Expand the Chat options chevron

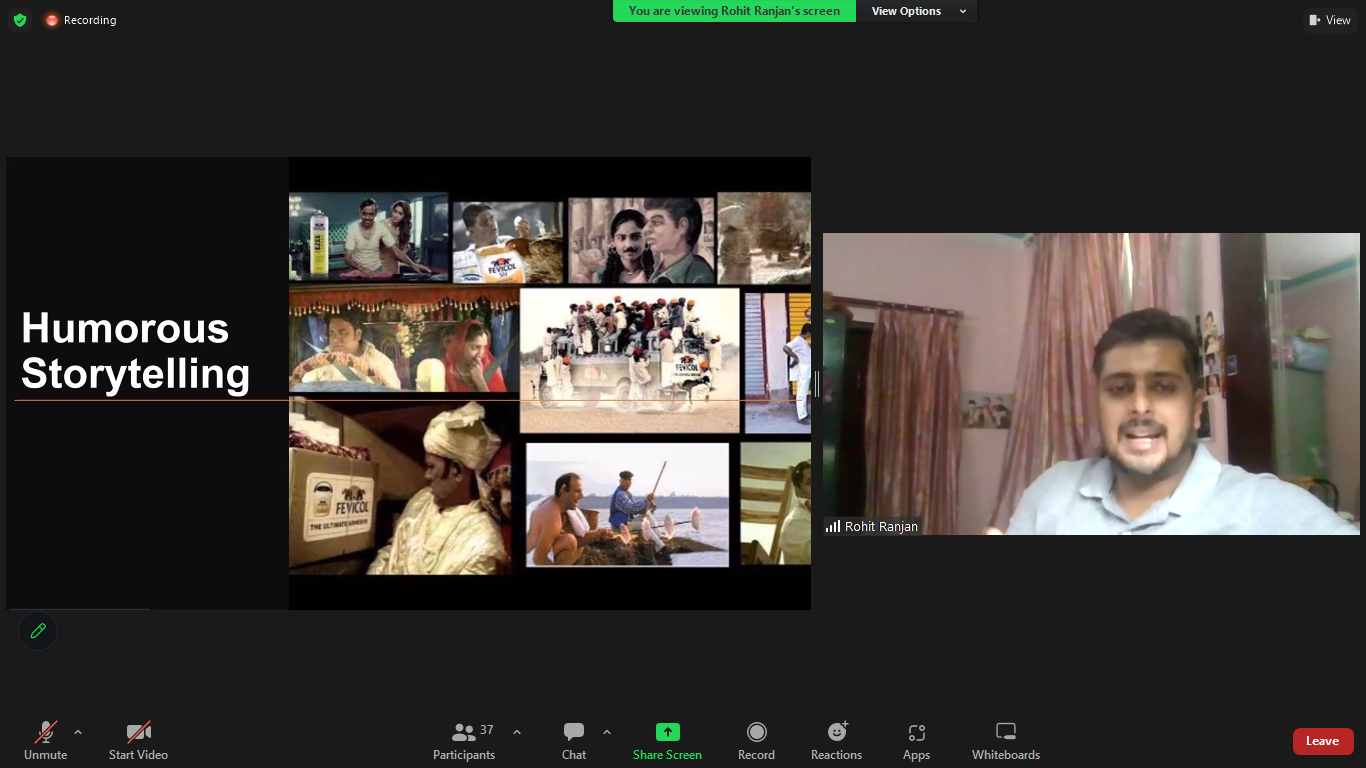(x=607, y=732)
